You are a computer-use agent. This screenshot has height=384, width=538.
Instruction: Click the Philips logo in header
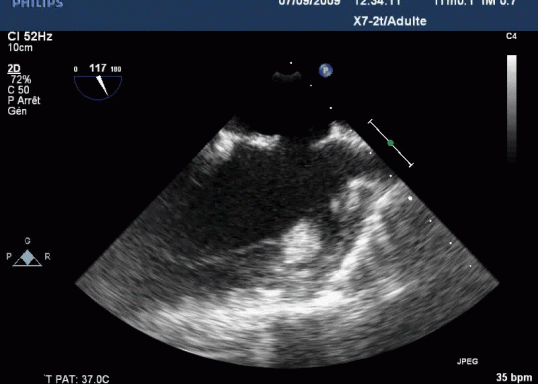pyautogui.click(x=38, y=3)
